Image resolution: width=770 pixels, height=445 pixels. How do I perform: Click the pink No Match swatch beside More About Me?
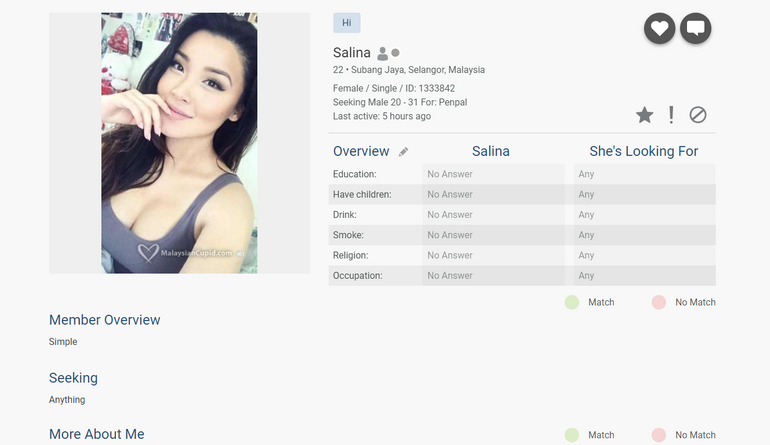pos(659,435)
